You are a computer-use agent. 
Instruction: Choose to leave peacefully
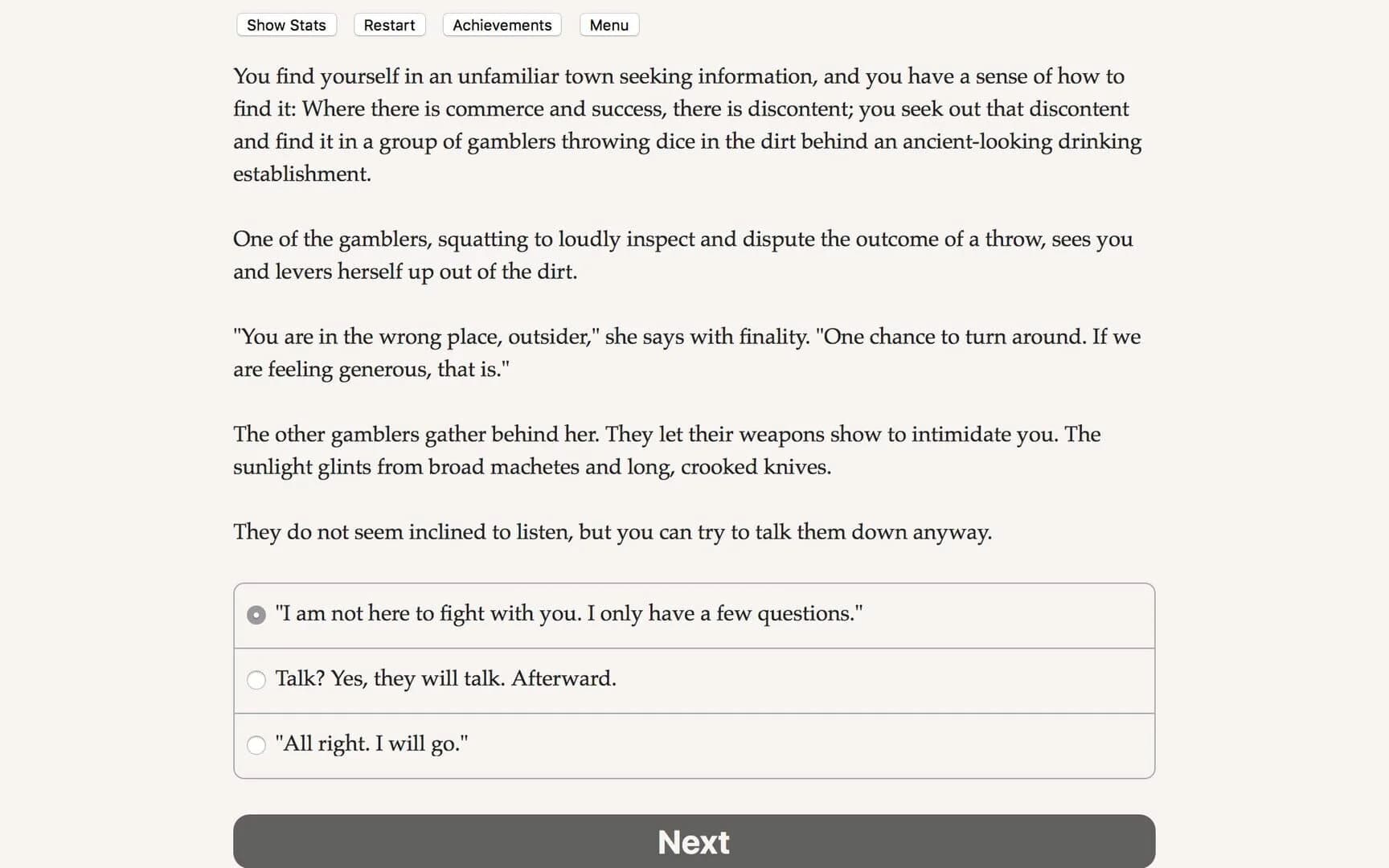pyautogui.click(x=256, y=745)
